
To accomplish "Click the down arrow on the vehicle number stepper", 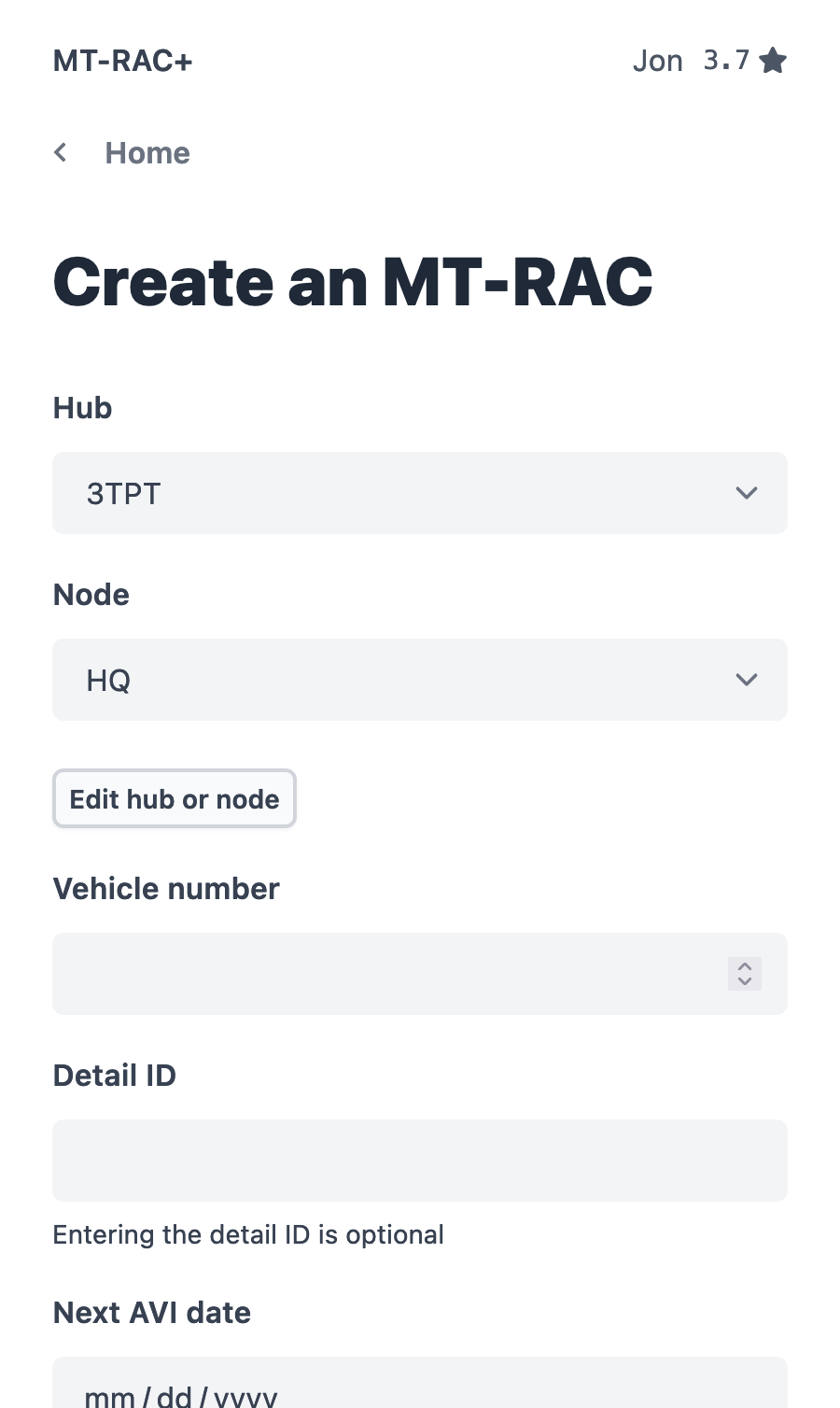I will point(744,981).
